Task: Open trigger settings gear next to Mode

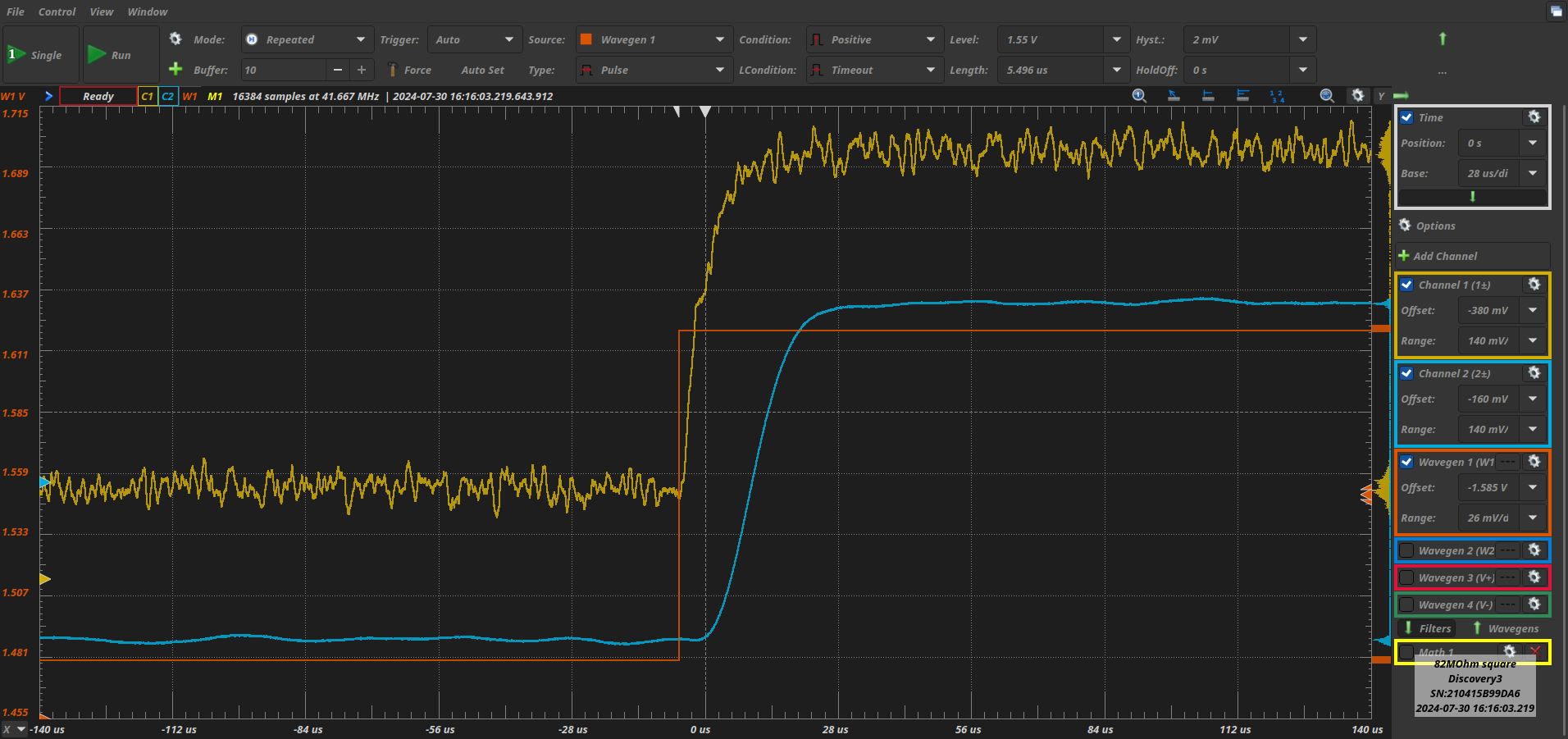Action: (175, 39)
